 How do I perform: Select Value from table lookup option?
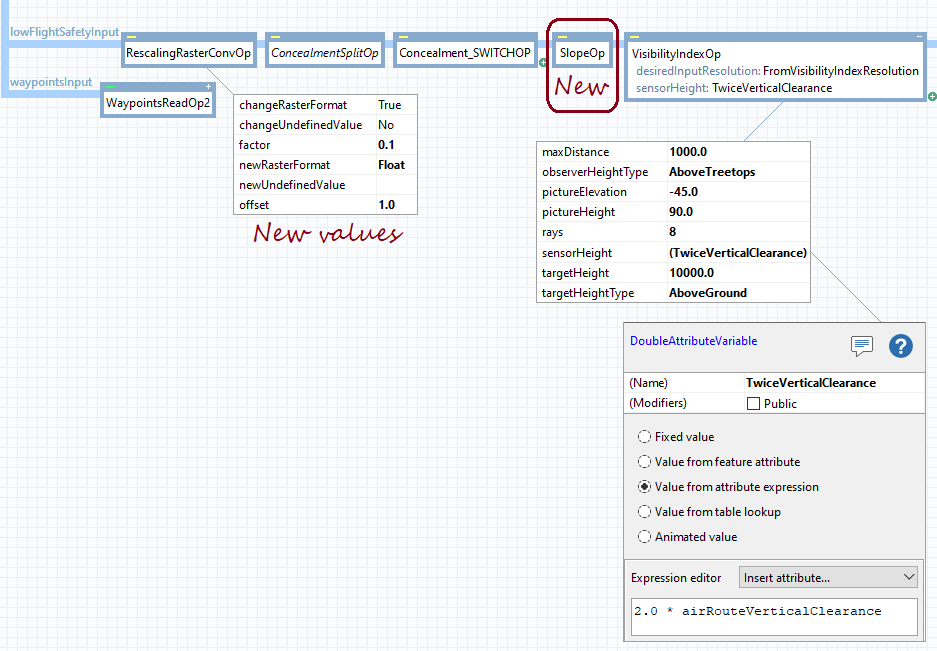coord(645,512)
